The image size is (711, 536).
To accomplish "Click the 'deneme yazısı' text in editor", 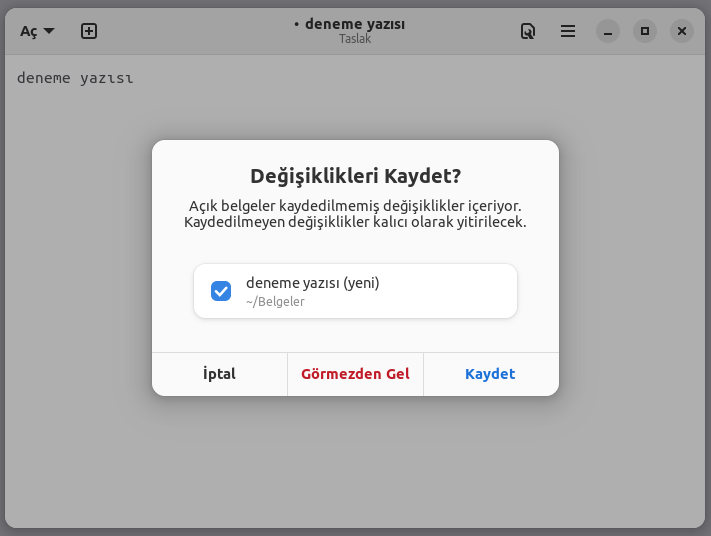I will [75, 78].
